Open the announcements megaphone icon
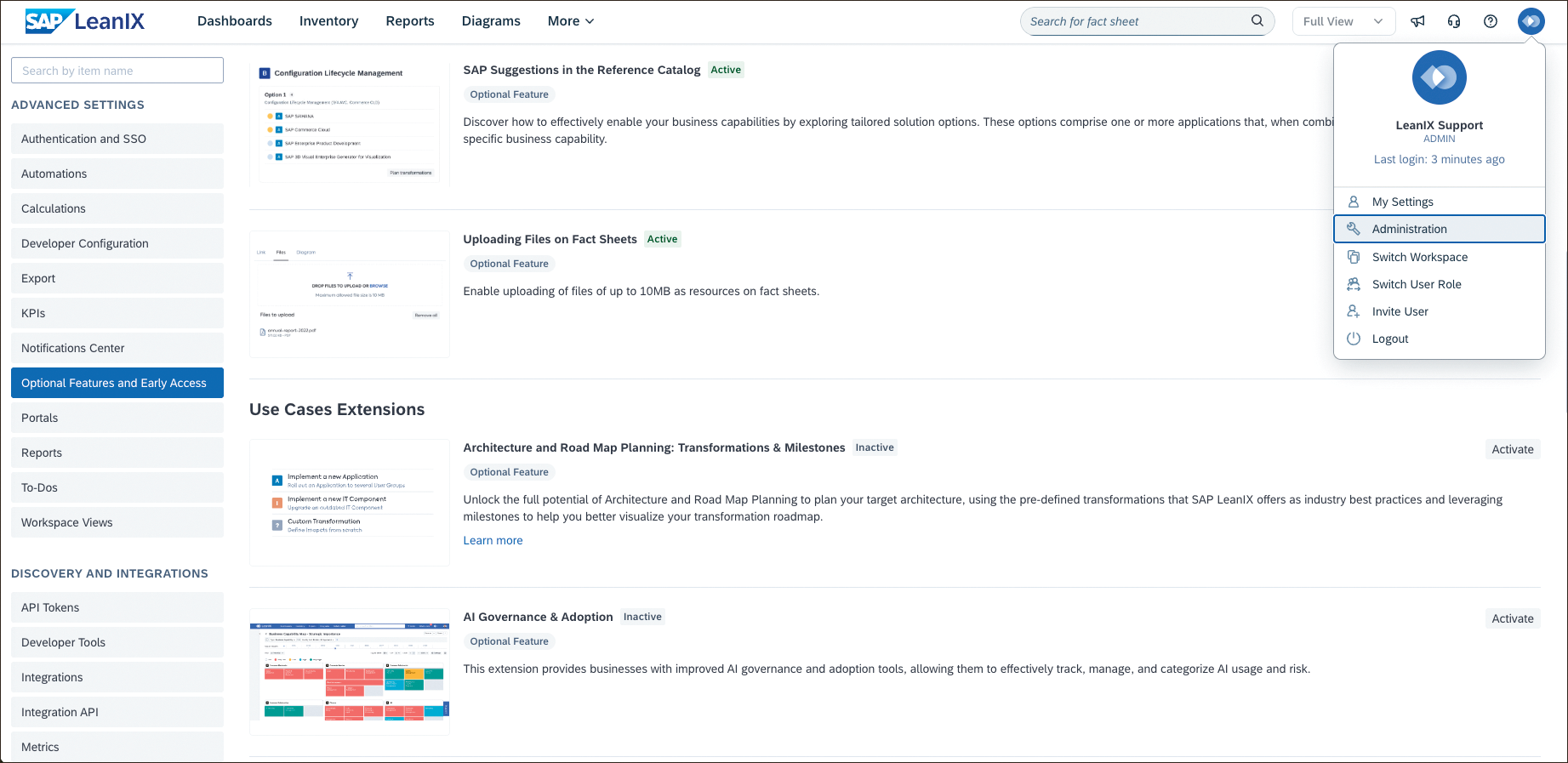This screenshot has height=763, width=1568. click(1417, 21)
